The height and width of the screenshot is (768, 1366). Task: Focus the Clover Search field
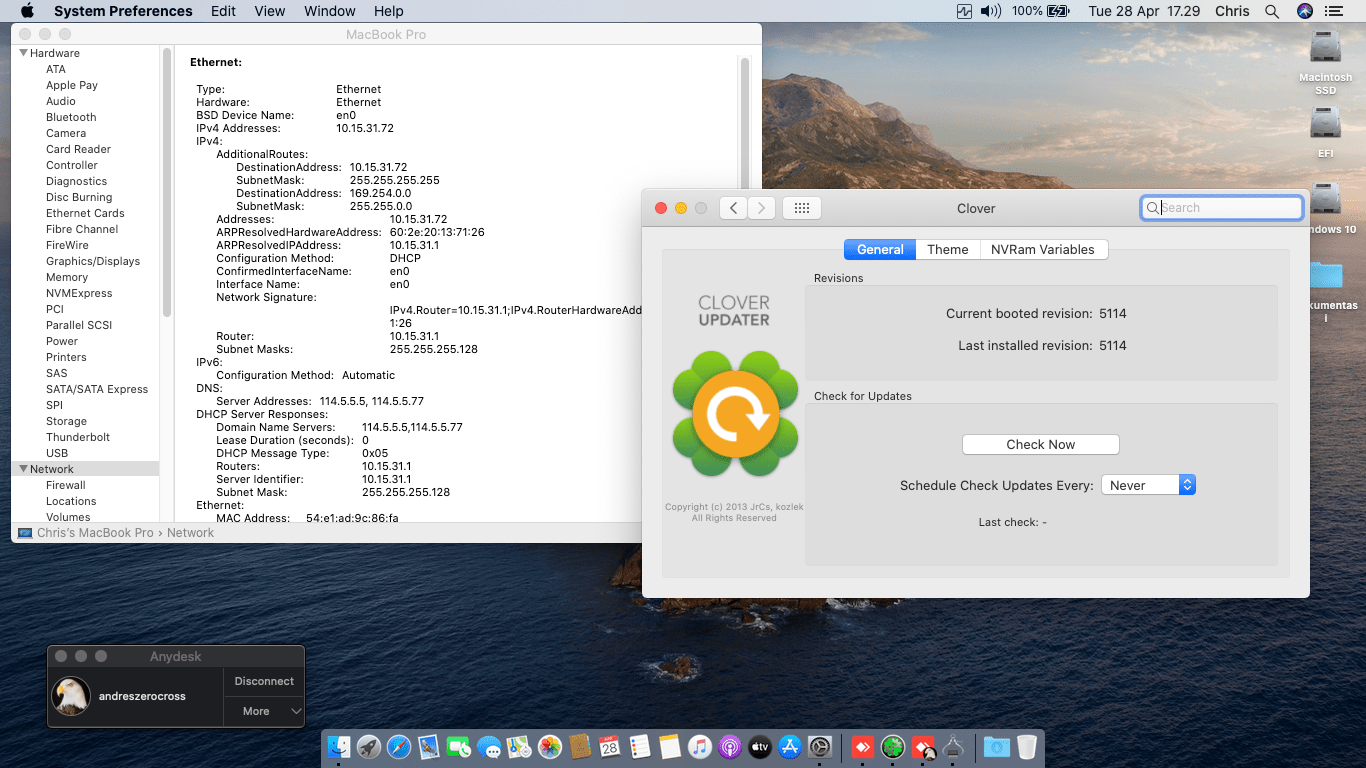[x=1222, y=208]
